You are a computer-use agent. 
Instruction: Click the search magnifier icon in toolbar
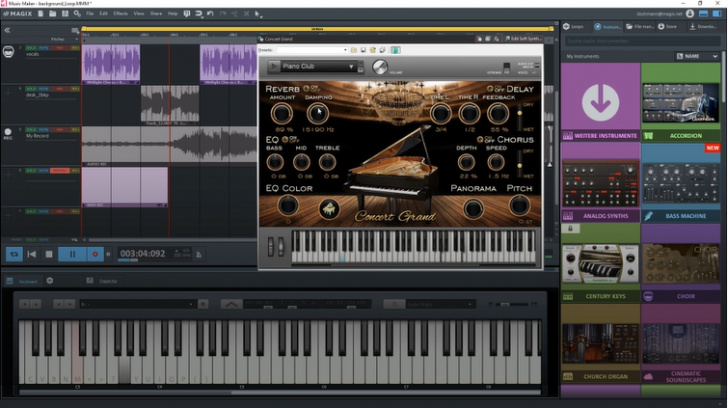pos(77,14)
